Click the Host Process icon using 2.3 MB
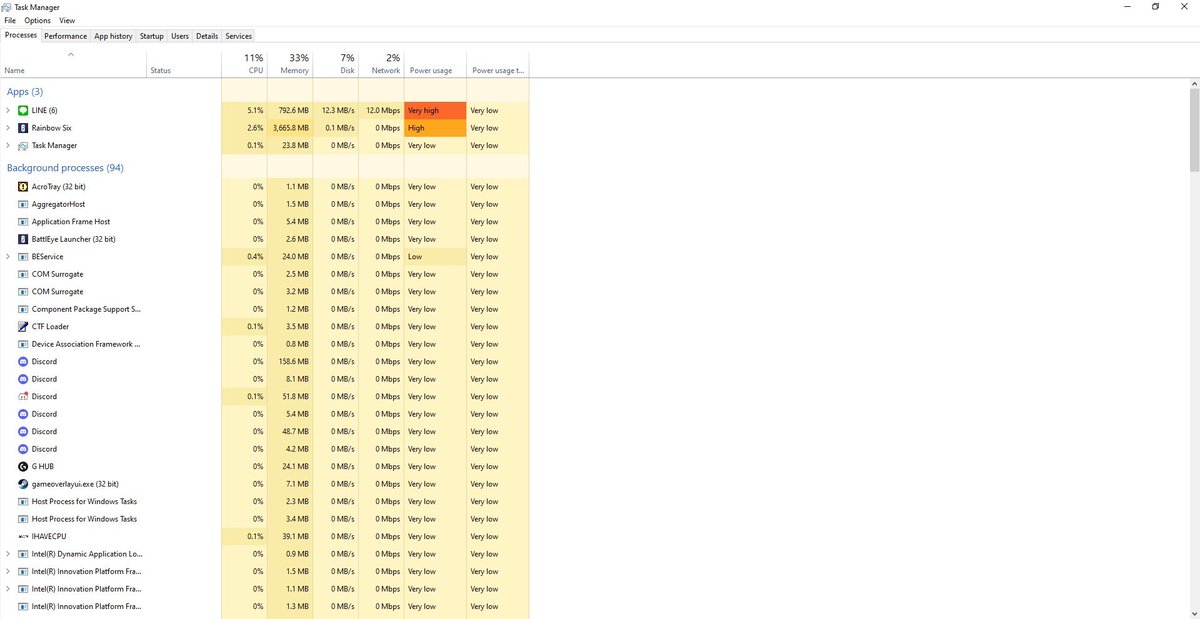The height and width of the screenshot is (619, 1200). point(23,502)
